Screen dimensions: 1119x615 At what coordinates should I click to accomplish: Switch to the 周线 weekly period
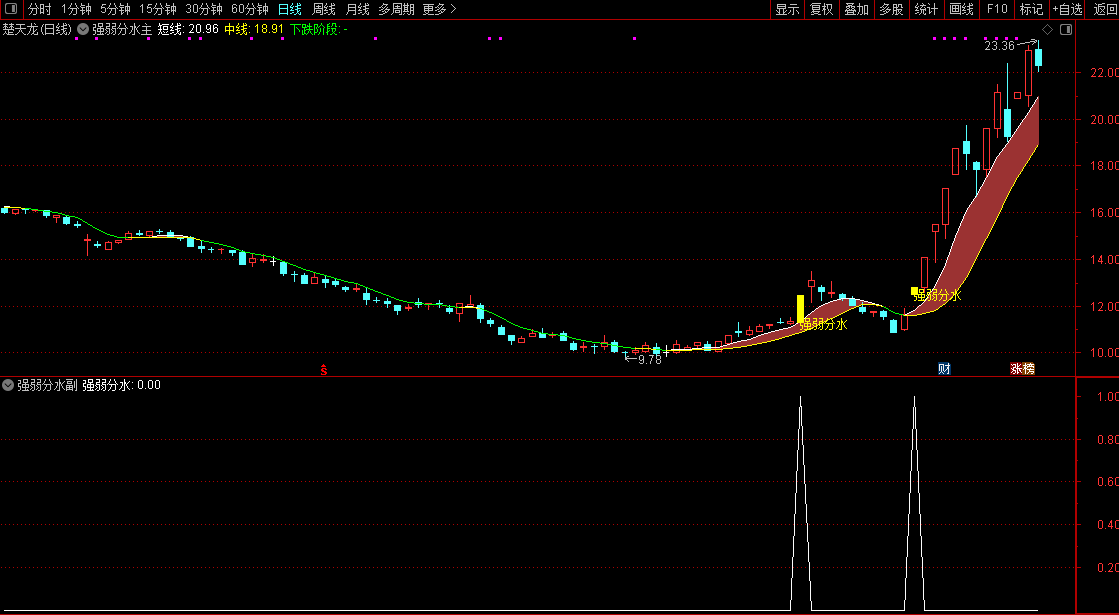tap(324, 9)
